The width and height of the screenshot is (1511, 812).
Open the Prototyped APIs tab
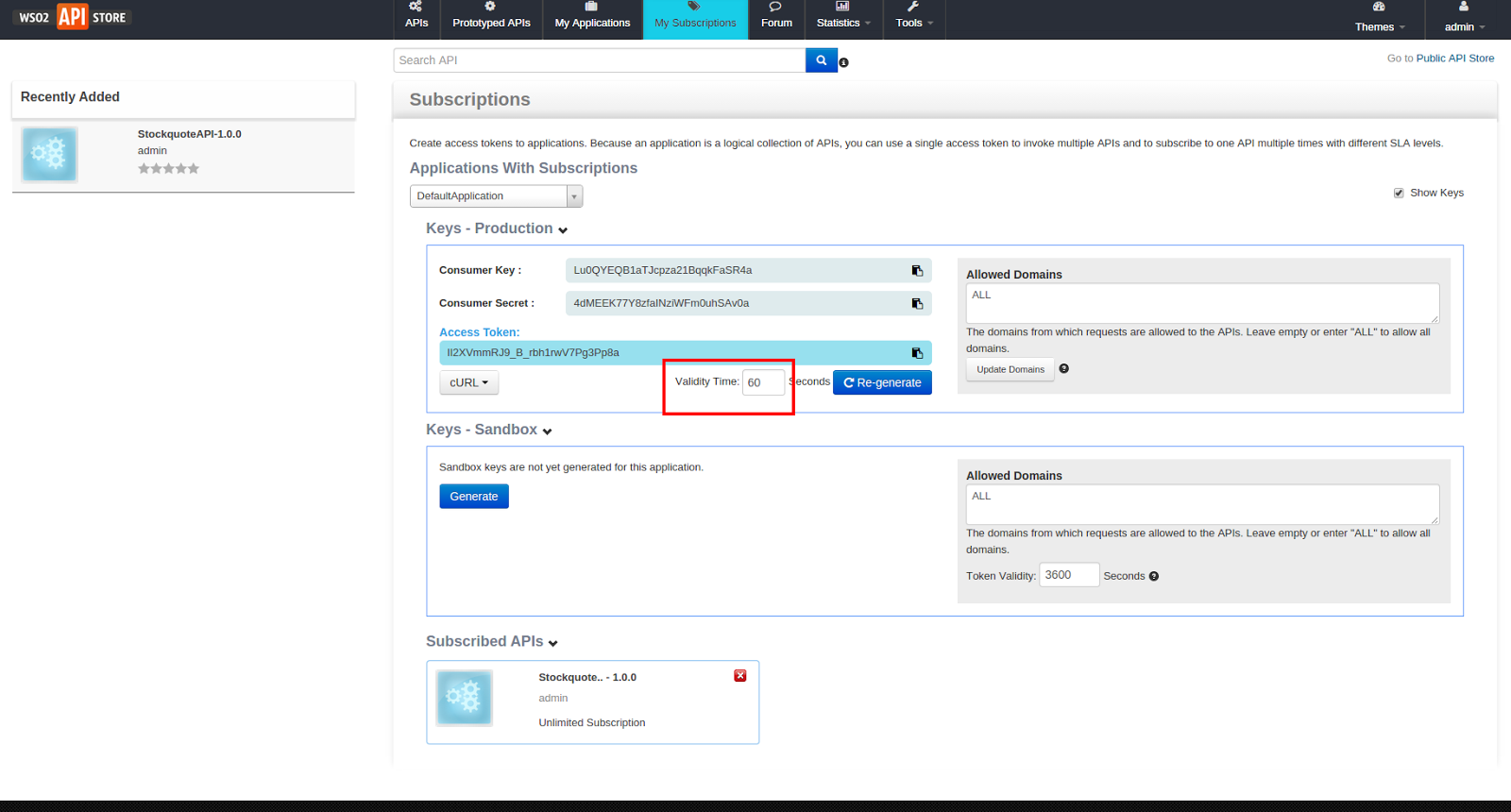point(491,20)
